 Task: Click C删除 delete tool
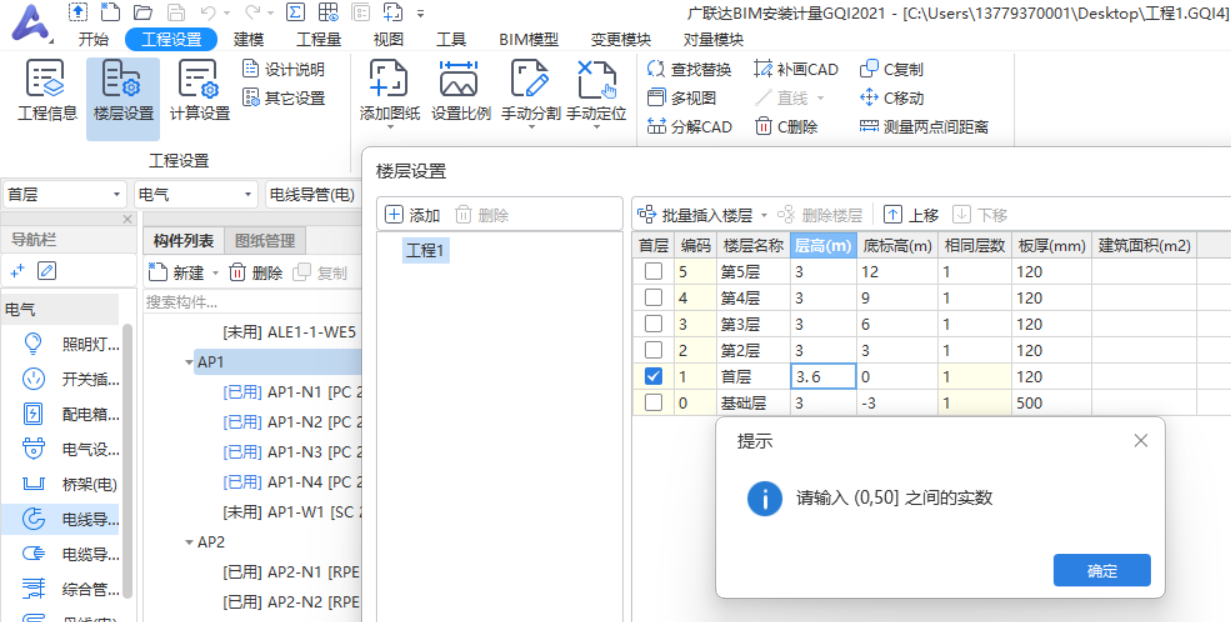point(786,127)
